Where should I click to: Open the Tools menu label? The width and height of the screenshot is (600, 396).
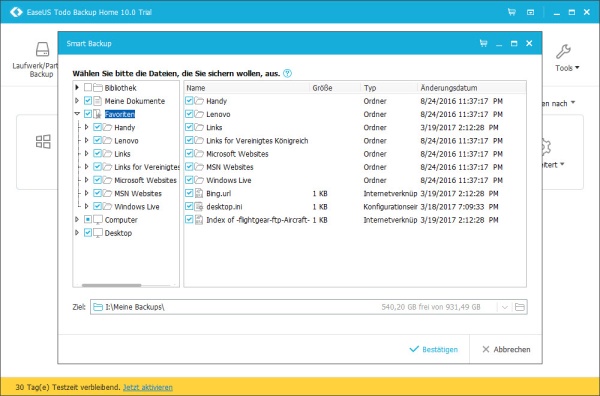pos(567,68)
